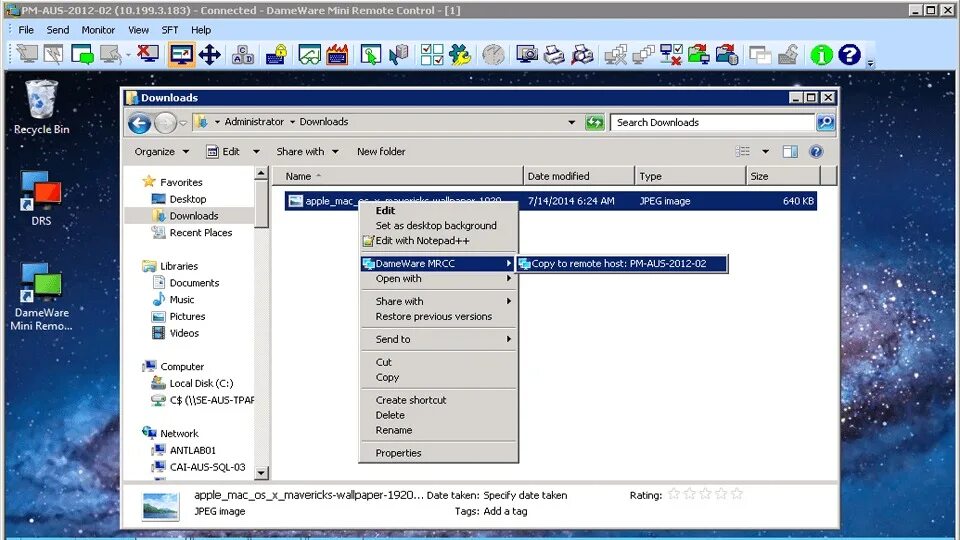Expand the Send to submenu
960x540 pixels.
(x=438, y=339)
